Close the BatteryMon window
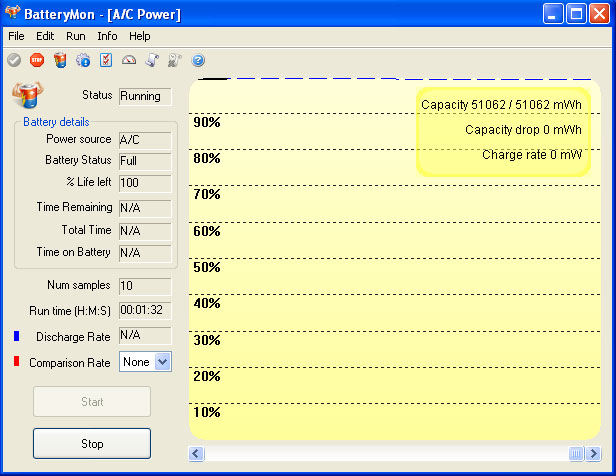The width and height of the screenshot is (616, 476). pos(600,14)
